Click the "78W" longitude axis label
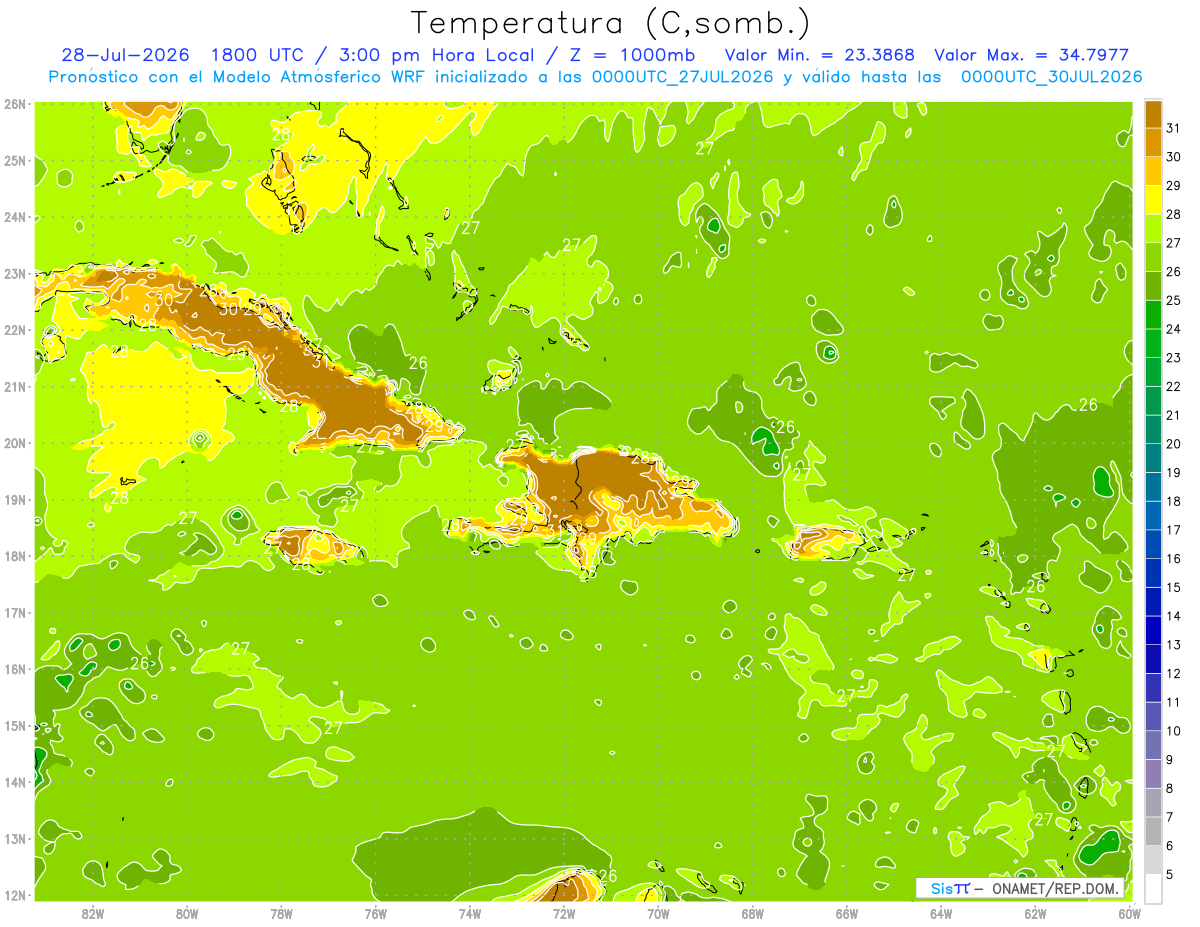This screenshot has width=1200, height=927. pos(281,914)
